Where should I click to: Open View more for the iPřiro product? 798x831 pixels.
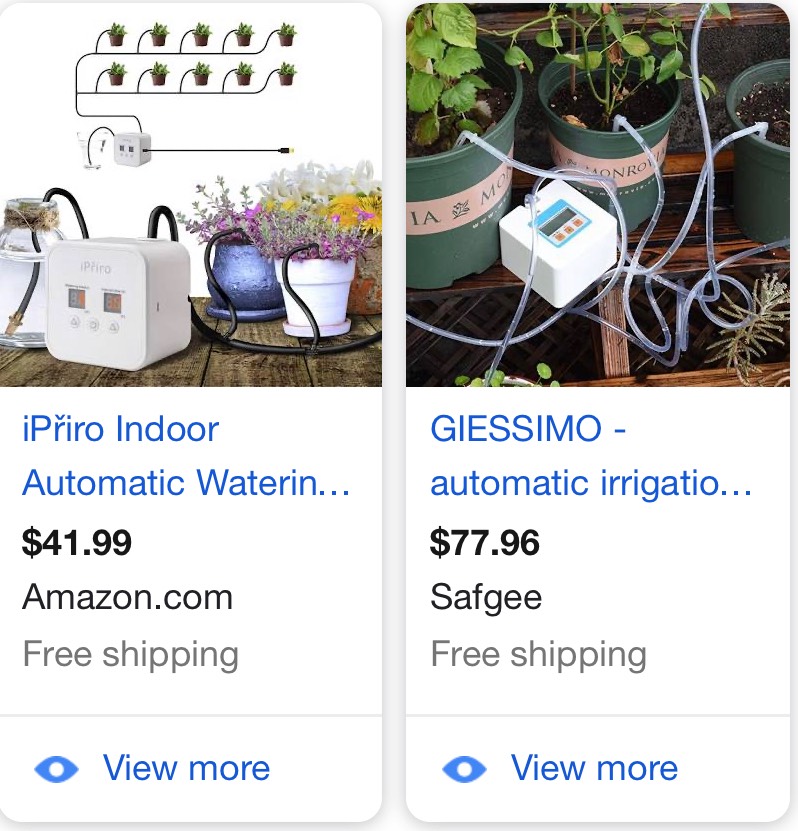(x=186, y=767)
